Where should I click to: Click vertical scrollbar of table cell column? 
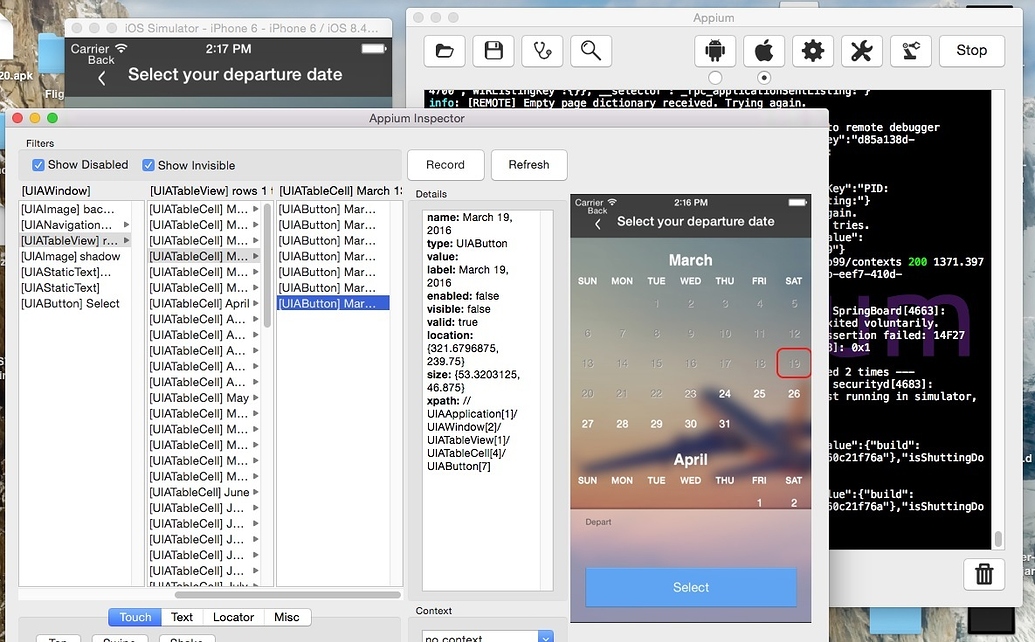point(267,265)
